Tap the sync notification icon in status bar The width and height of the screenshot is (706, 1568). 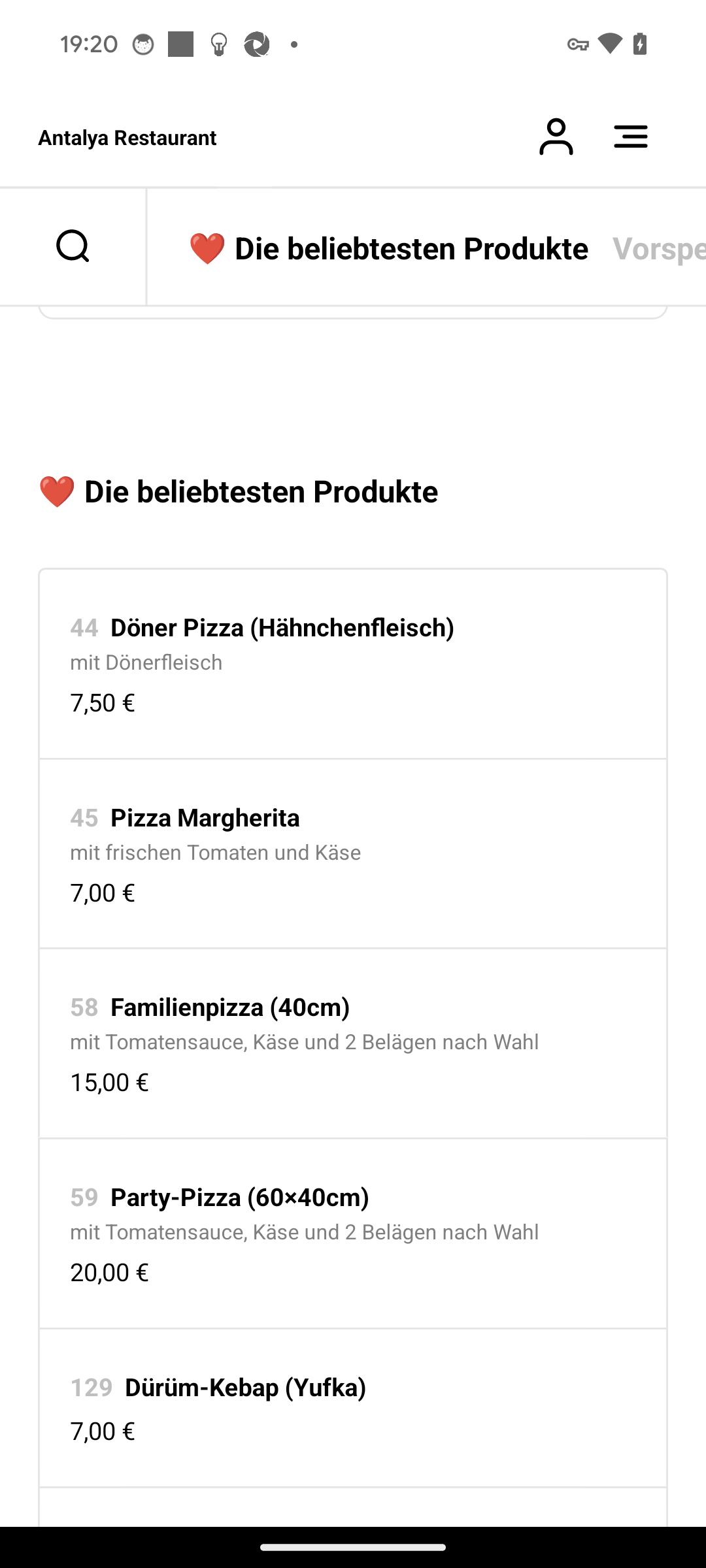(257, 44)
